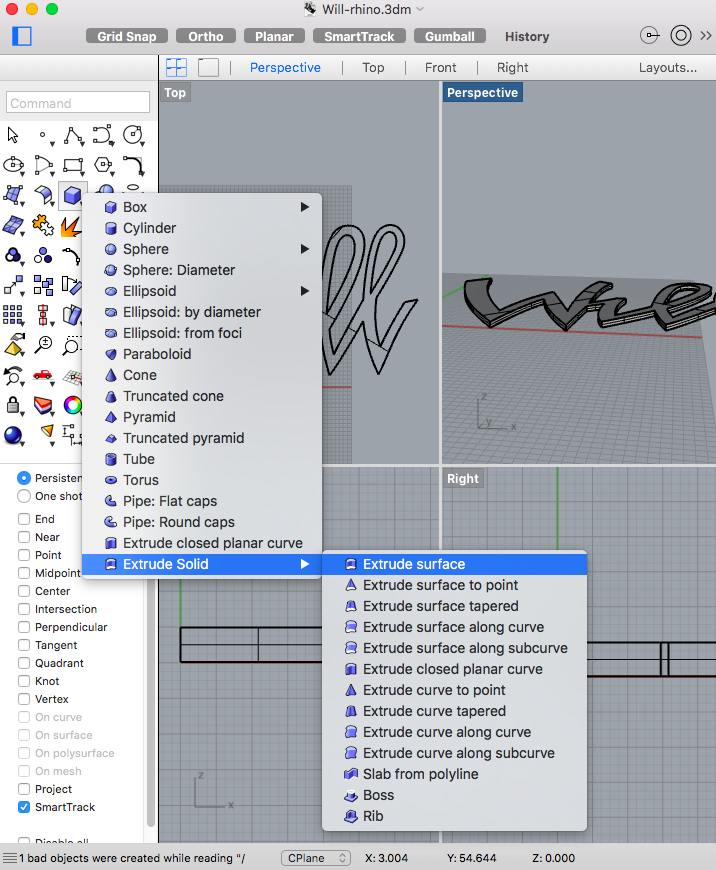Select the Polyline tool
Viewport: 716px width, 870px height.
73,135
